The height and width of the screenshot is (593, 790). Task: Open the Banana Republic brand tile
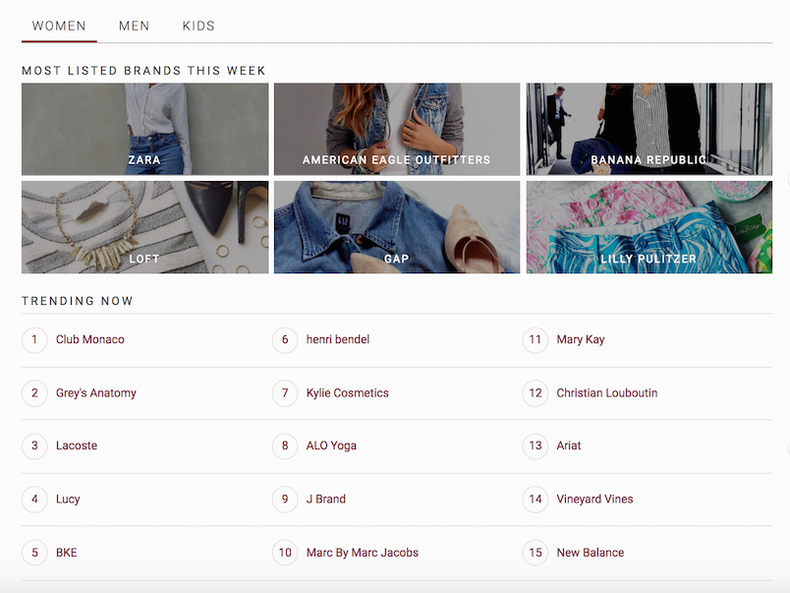click(x=649, y=129)
